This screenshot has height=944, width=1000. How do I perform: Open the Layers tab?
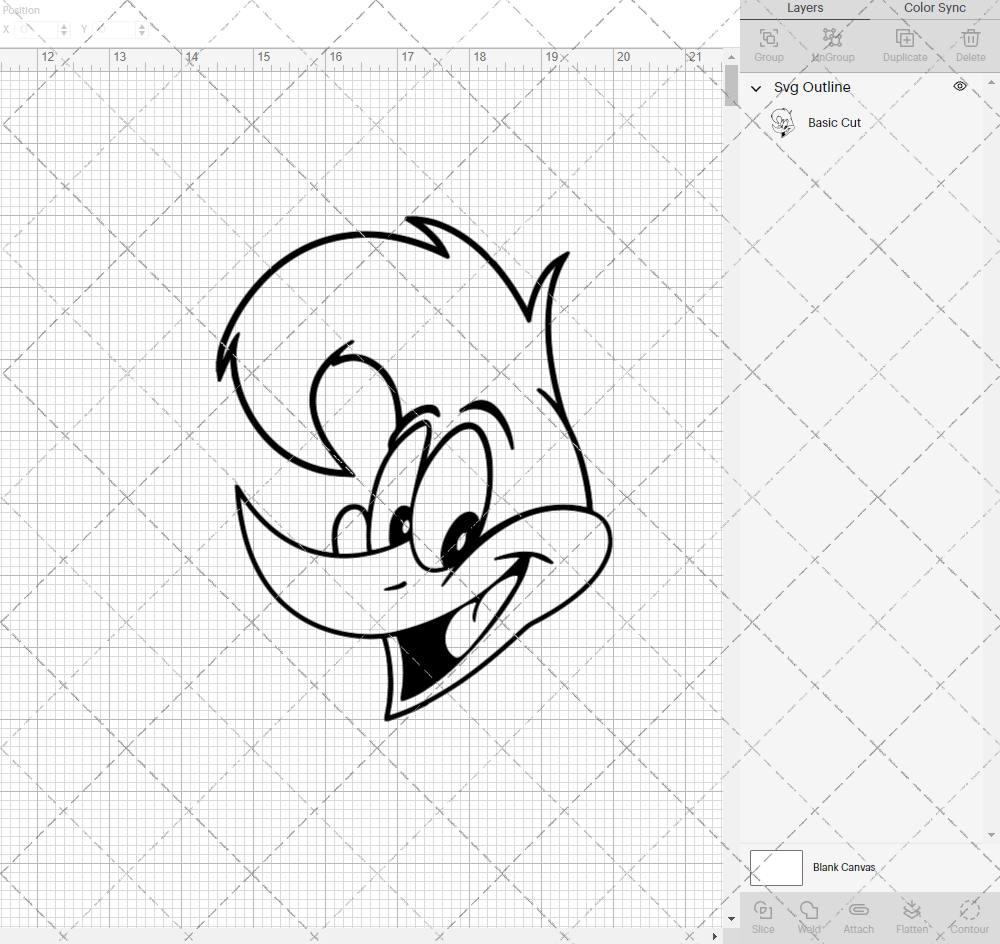[805, 8]
